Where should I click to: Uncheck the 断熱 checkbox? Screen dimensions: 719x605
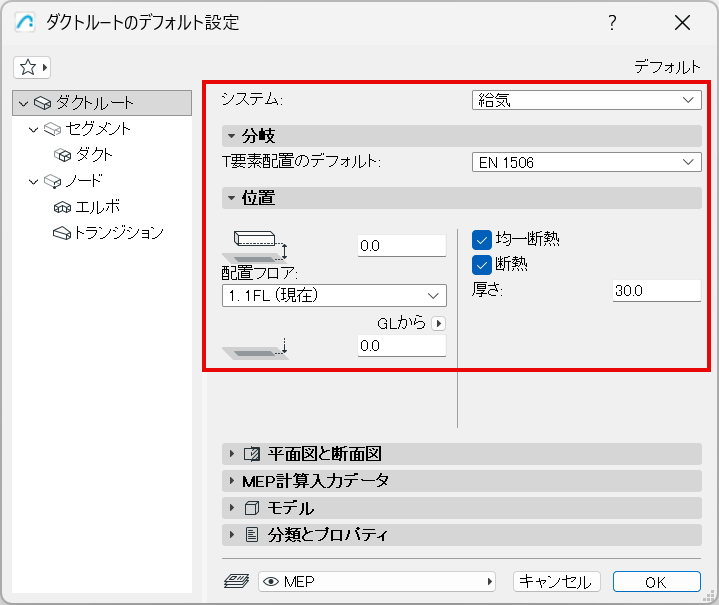tap(481, 265)
